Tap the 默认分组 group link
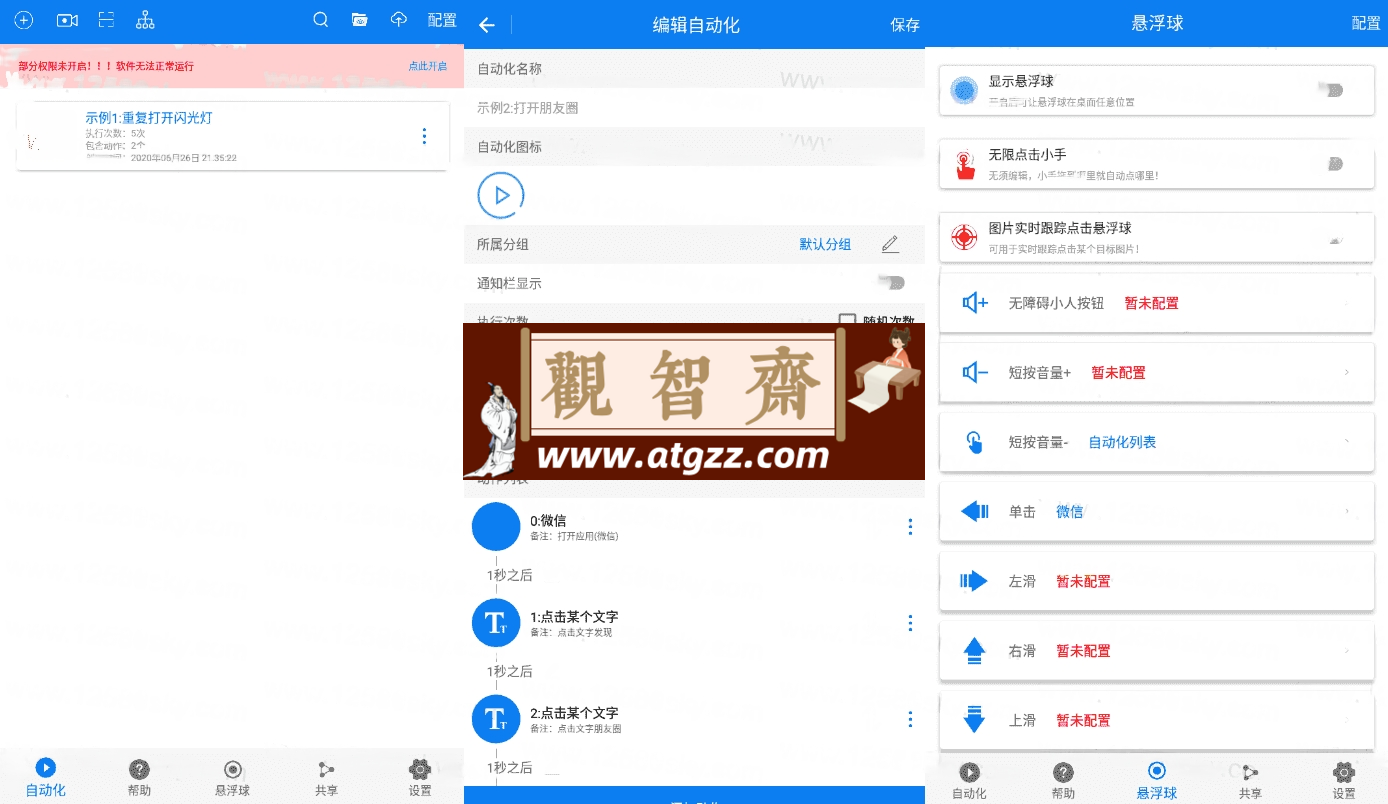 (825, 244)
